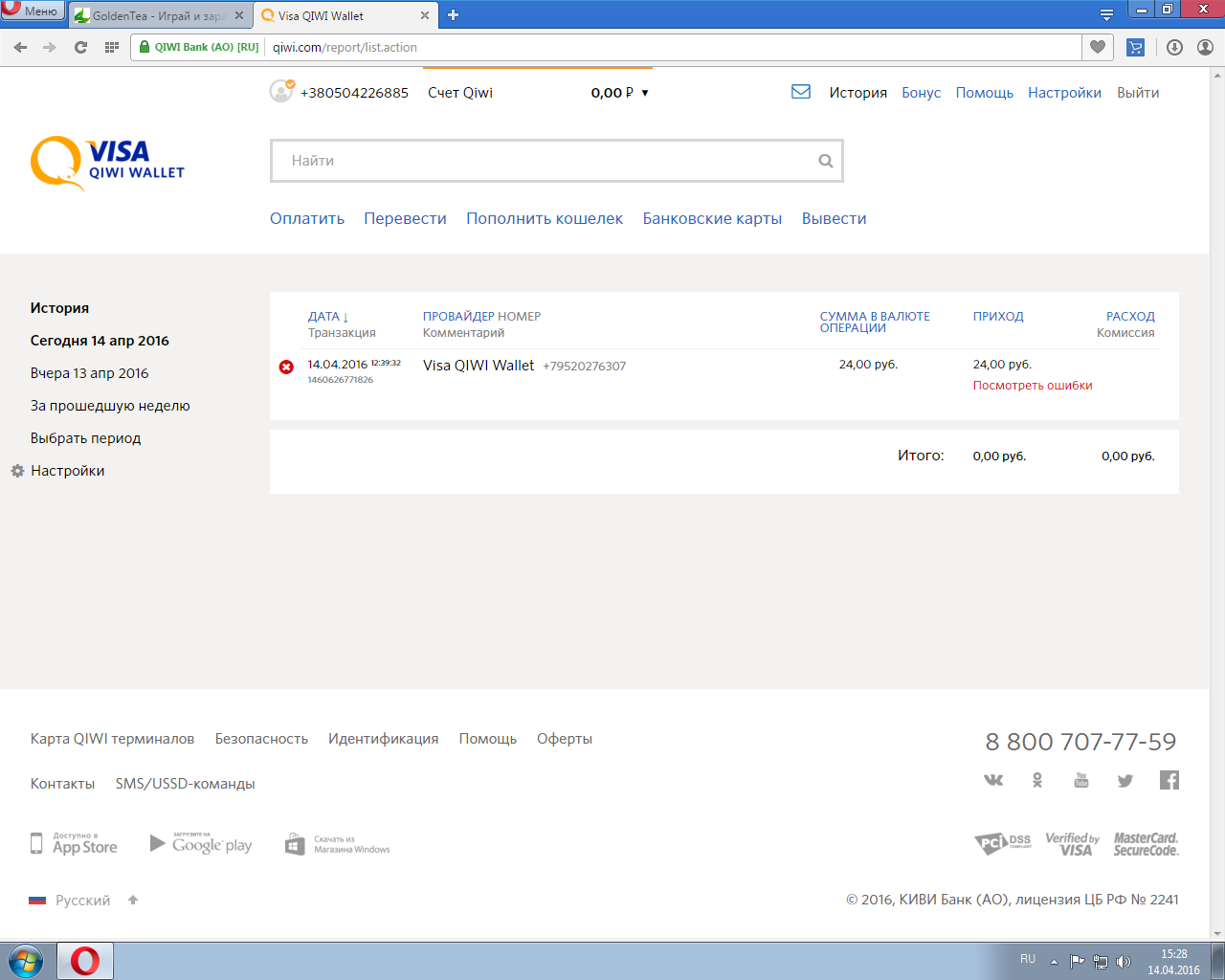1225x980 pixels.
Task: Close the GoldenTea tab
Action: pos(239,15)
